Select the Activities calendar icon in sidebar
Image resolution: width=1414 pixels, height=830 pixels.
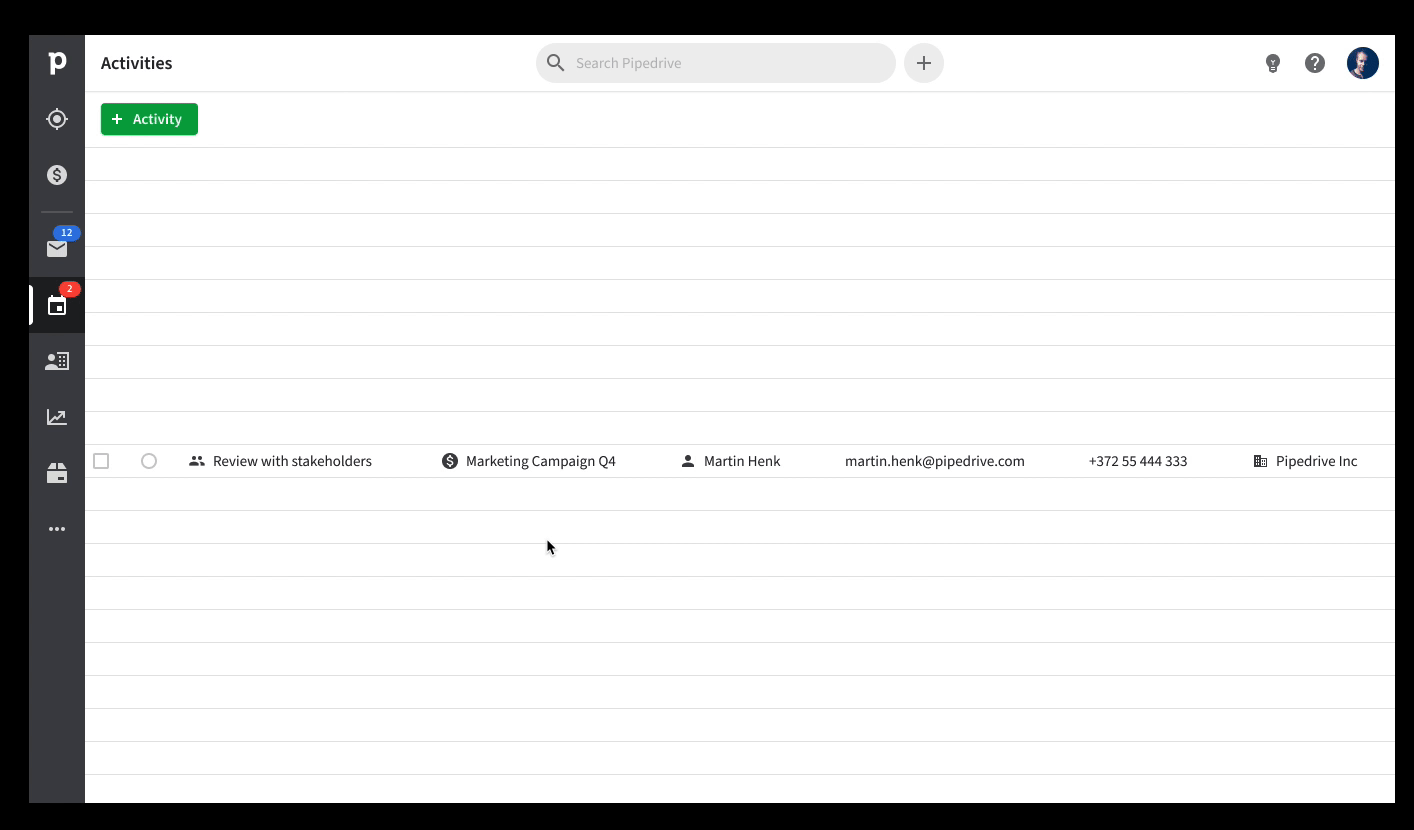(57, 305)
